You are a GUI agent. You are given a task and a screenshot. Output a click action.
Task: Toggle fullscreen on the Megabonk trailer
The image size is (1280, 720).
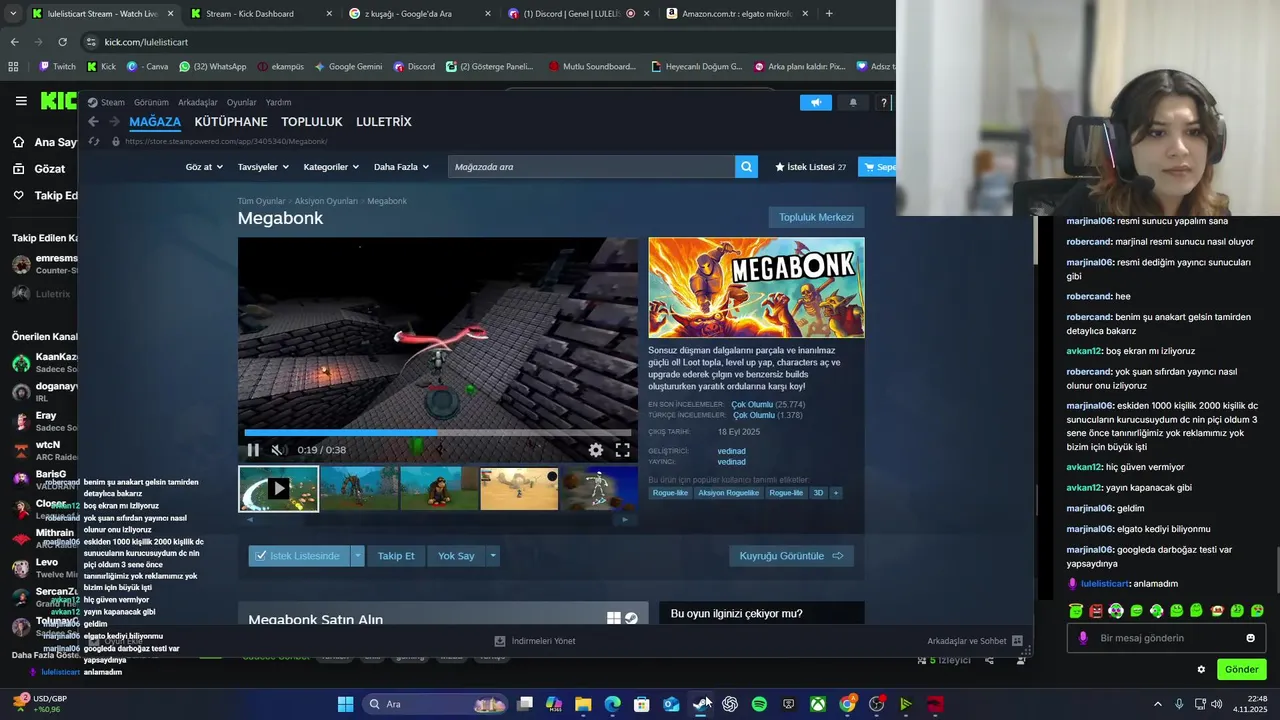[x=622, y=450]
